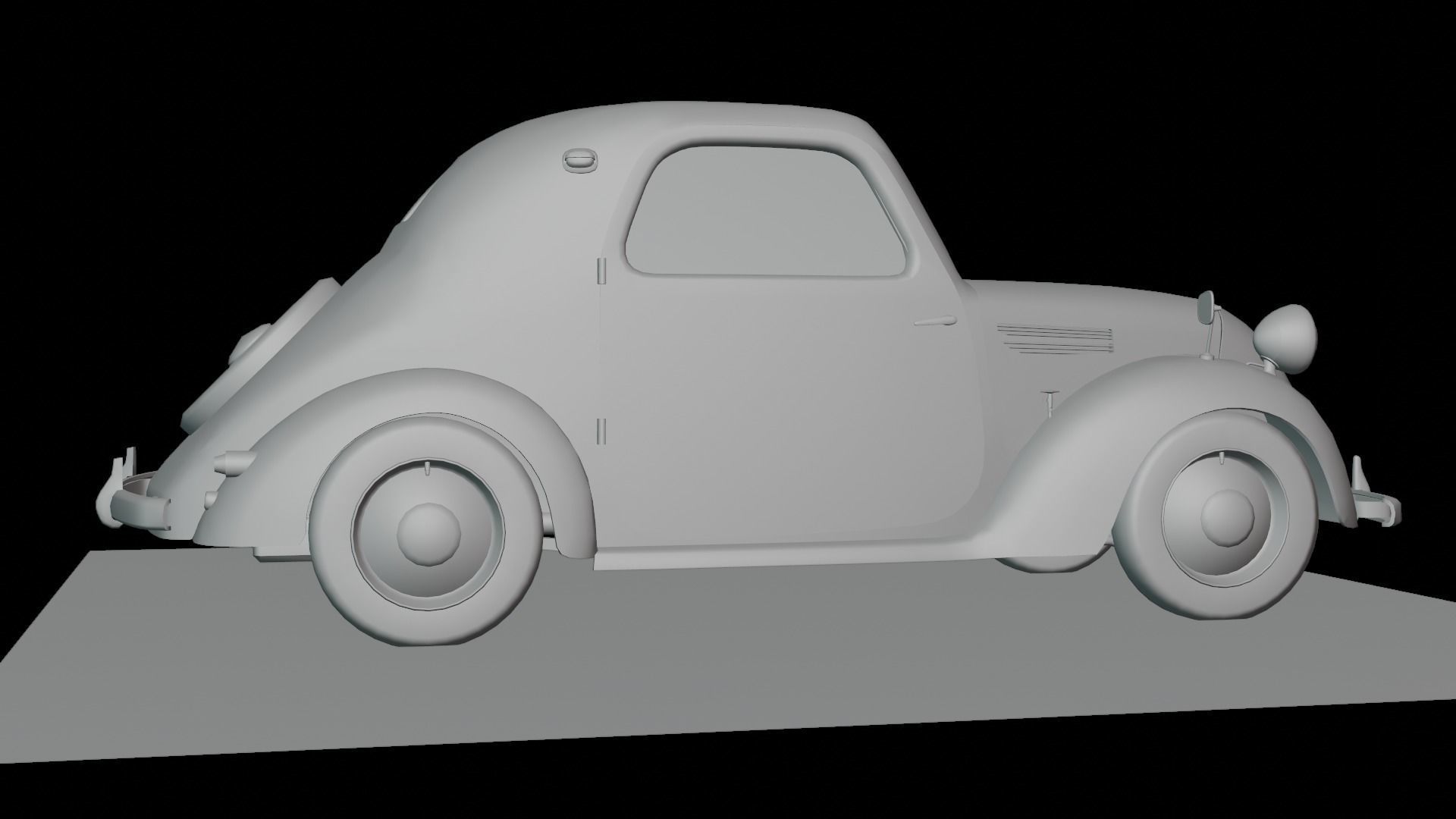Viewport: 1456px width, 819px height.
Task: Click the lower door hinge
Action: [x=601, y=430]
